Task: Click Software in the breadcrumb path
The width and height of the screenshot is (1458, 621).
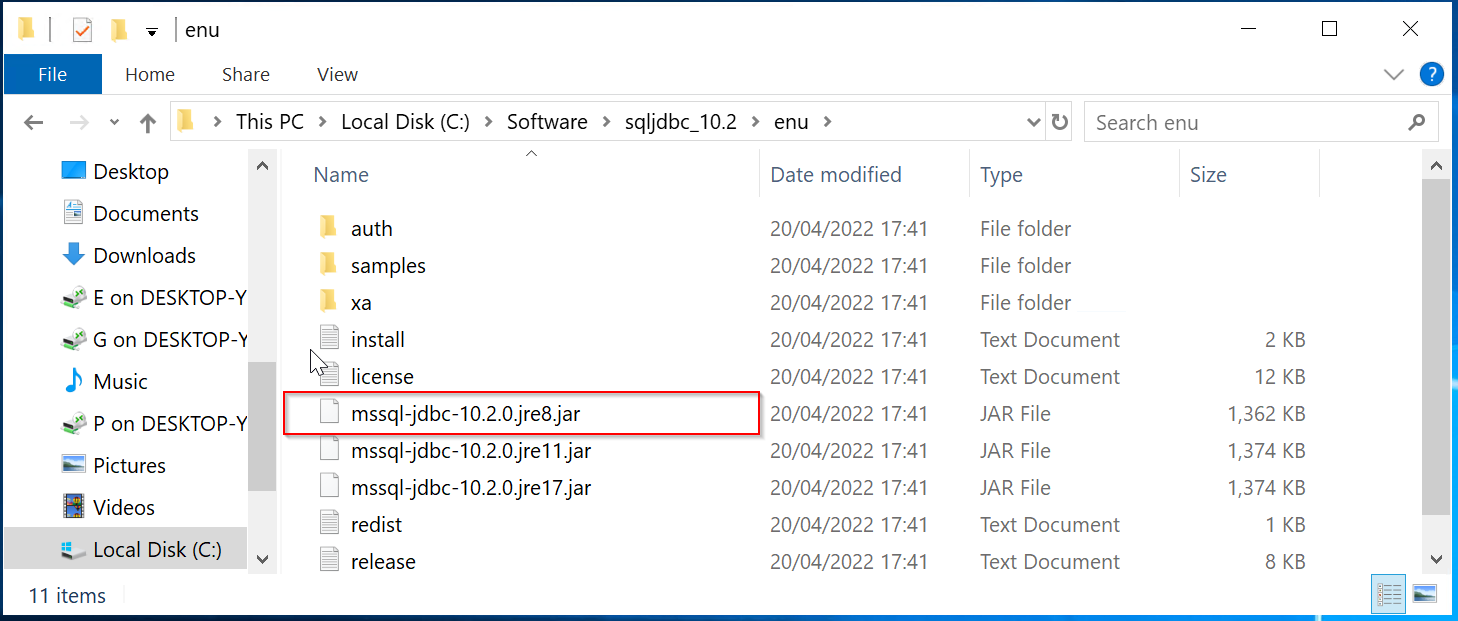Action: 547,122
